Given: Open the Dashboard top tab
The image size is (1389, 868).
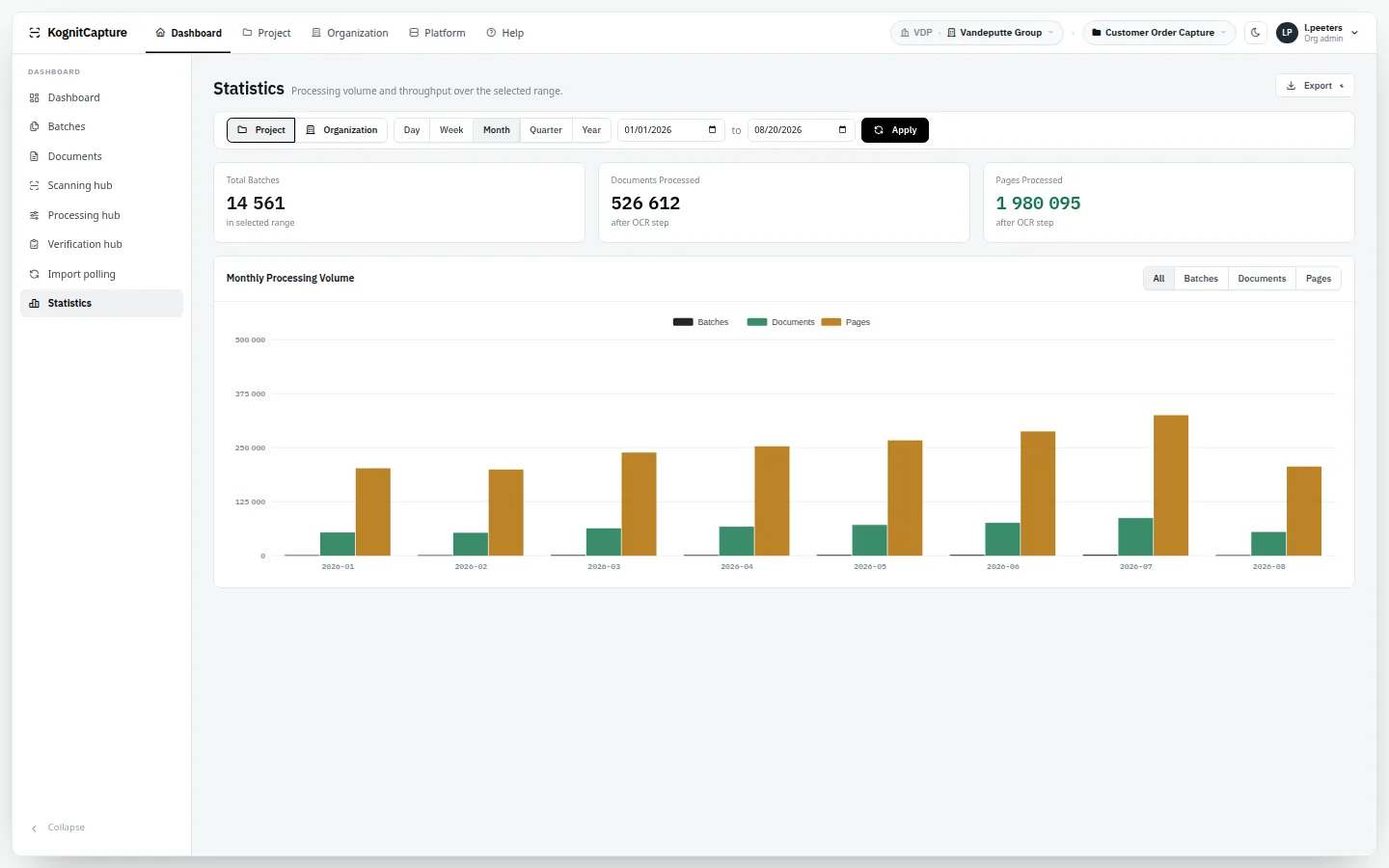Looking at the screenshot, I should point(189,33).
